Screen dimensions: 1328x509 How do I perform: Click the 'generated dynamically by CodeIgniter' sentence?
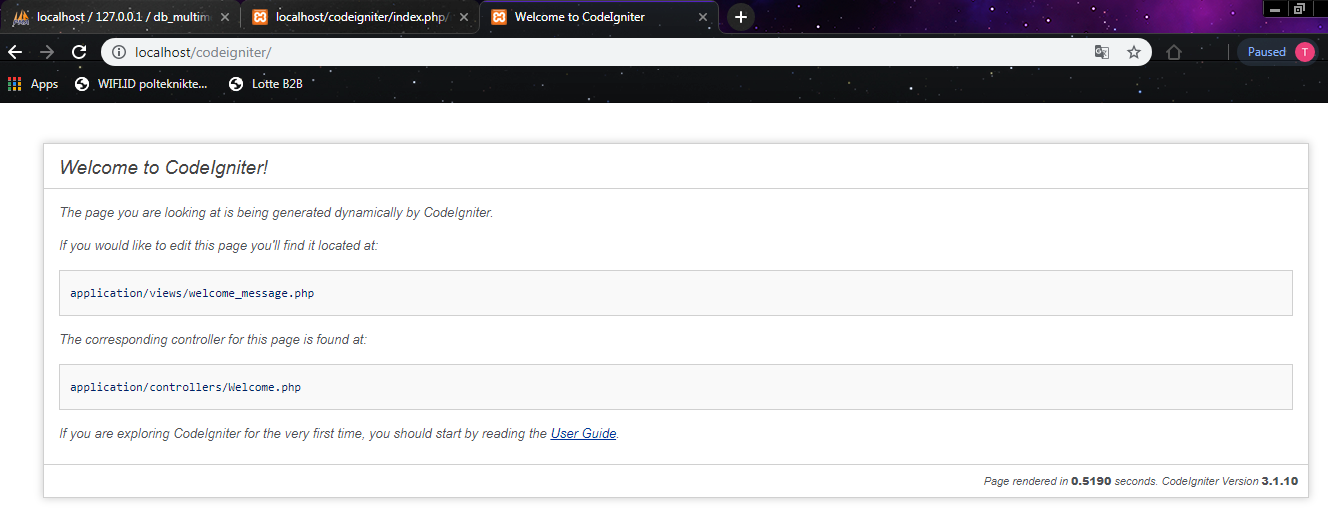tap(276, 213)
